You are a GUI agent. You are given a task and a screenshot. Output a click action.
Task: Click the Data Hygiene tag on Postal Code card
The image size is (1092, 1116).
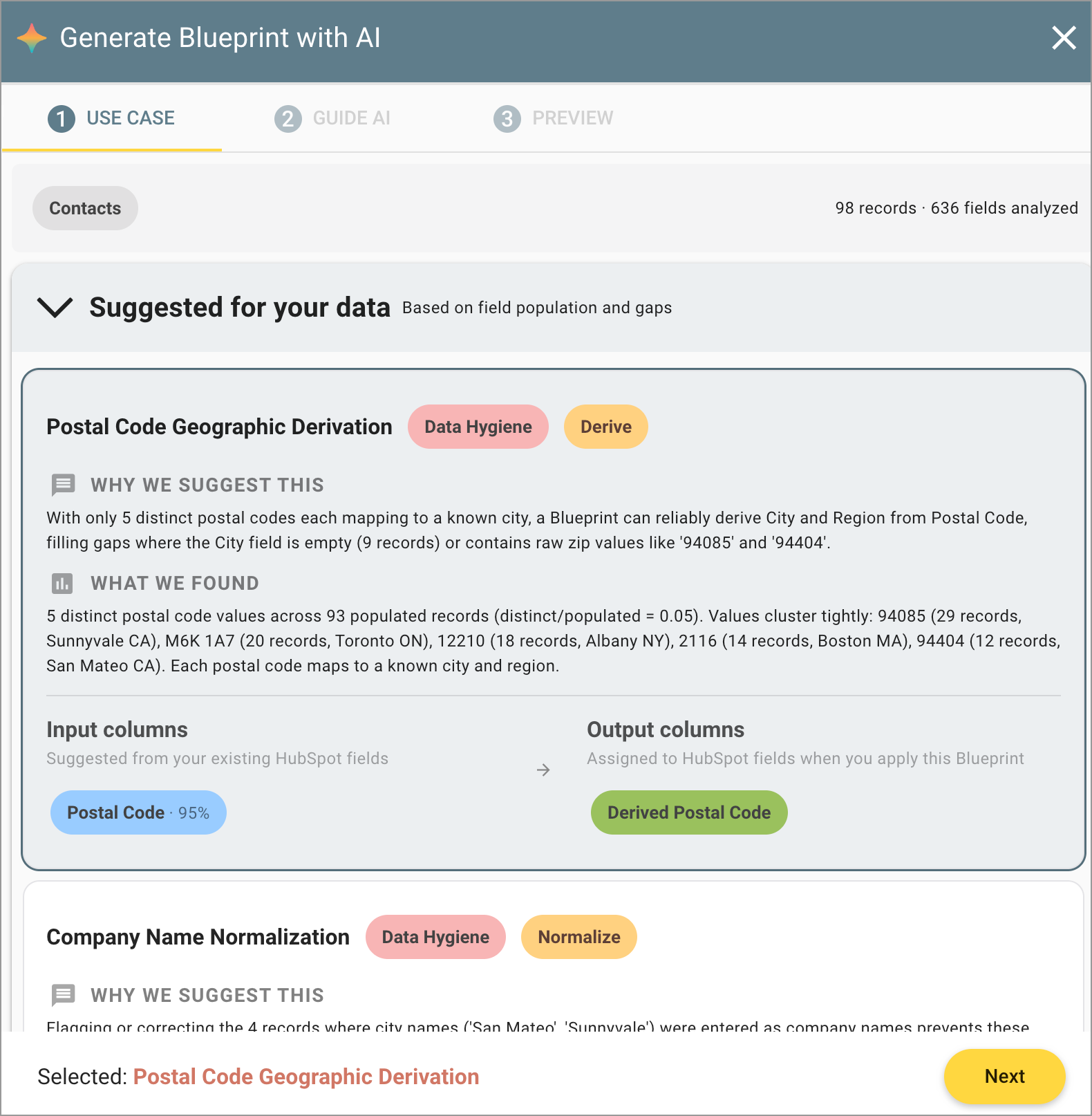tap(478, 427)
